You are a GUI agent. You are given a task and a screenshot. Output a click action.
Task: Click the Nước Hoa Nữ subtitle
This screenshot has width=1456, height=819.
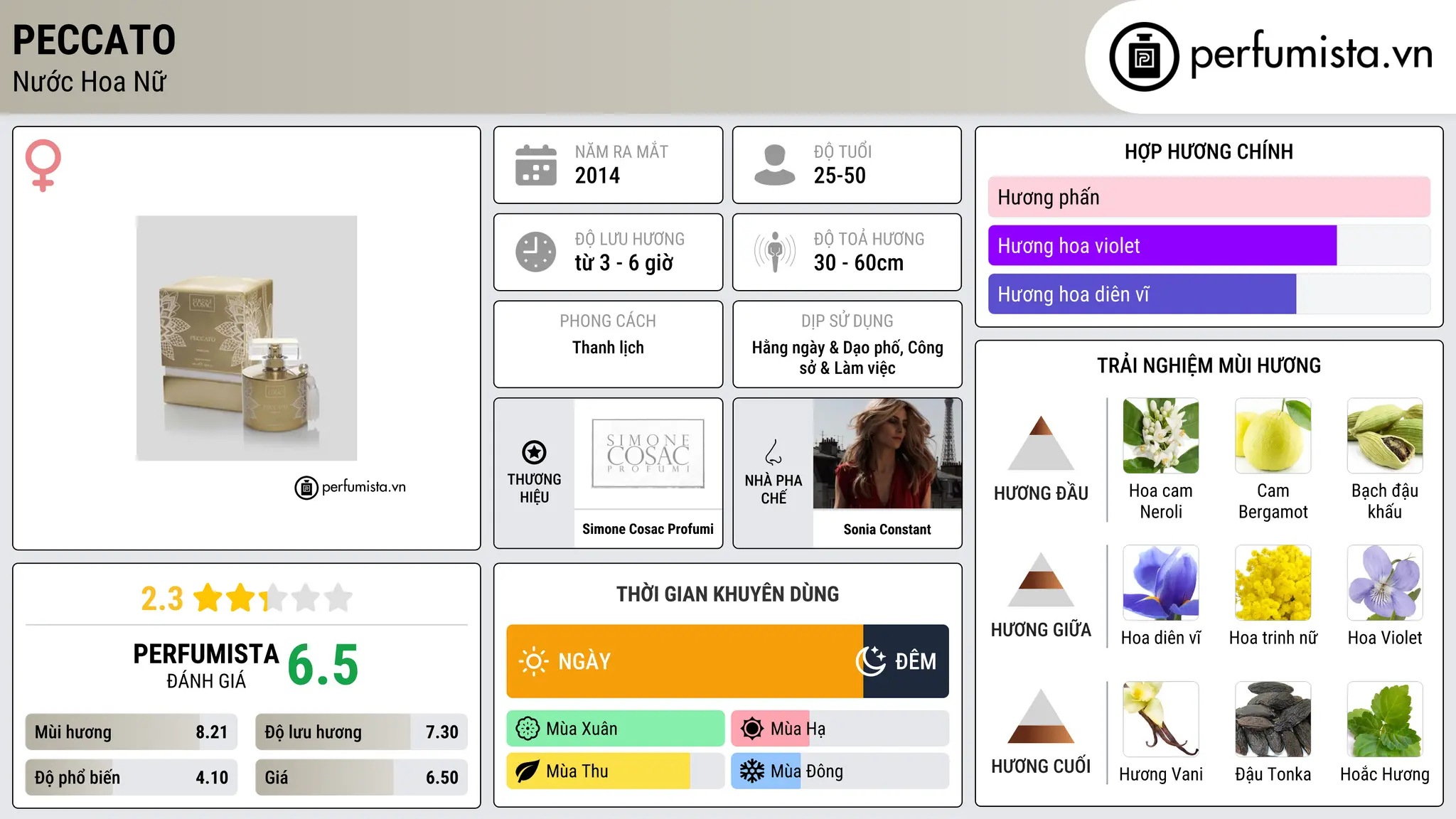tap(90, 82)
